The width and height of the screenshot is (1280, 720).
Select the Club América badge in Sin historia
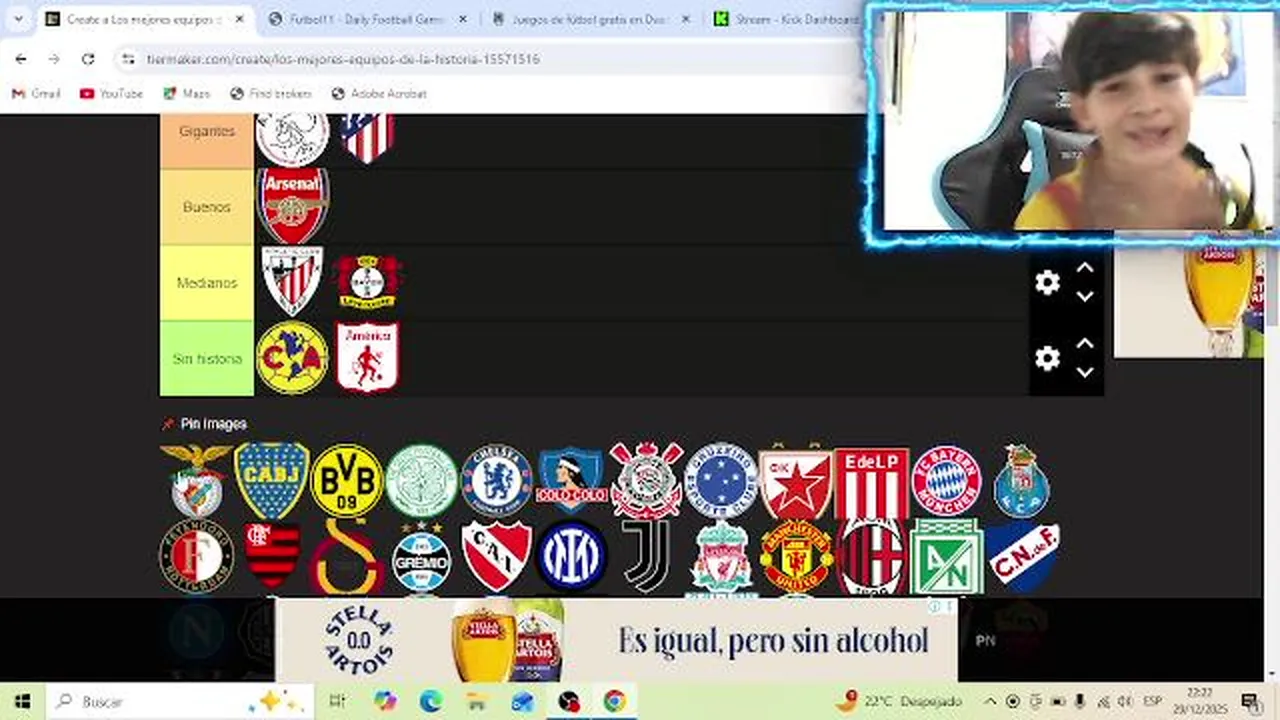tap(292, 358)
